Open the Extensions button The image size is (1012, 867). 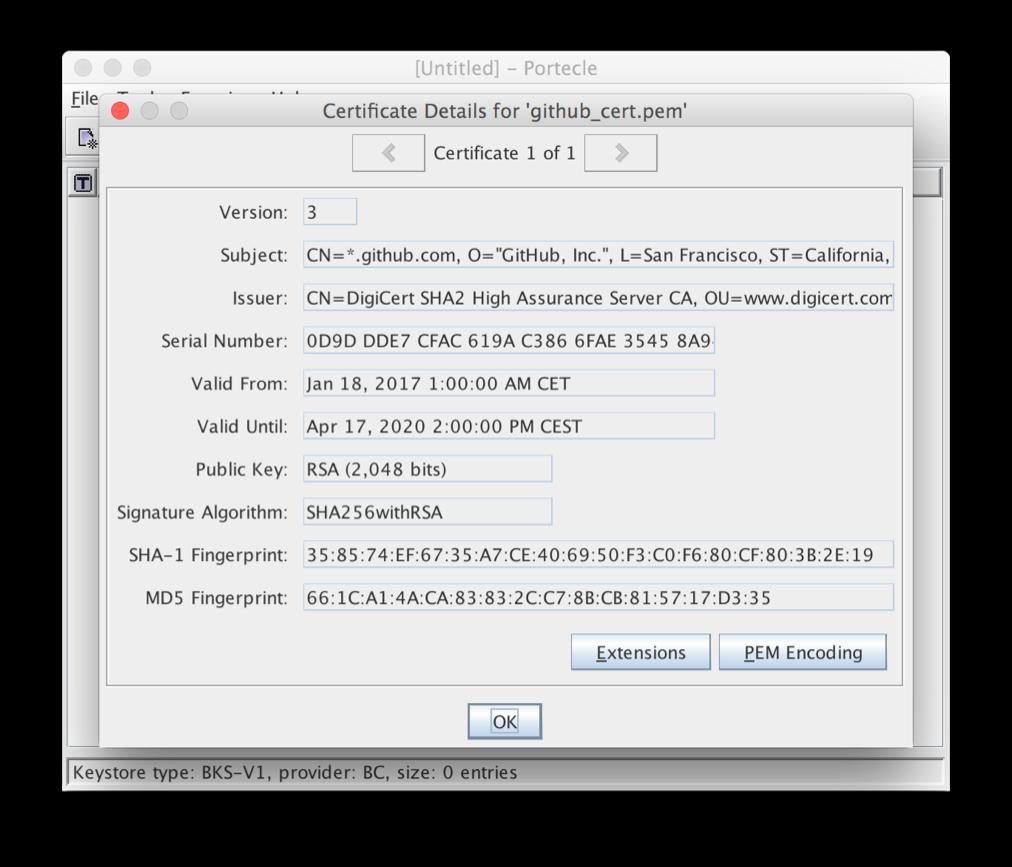(x=641, y=653)
